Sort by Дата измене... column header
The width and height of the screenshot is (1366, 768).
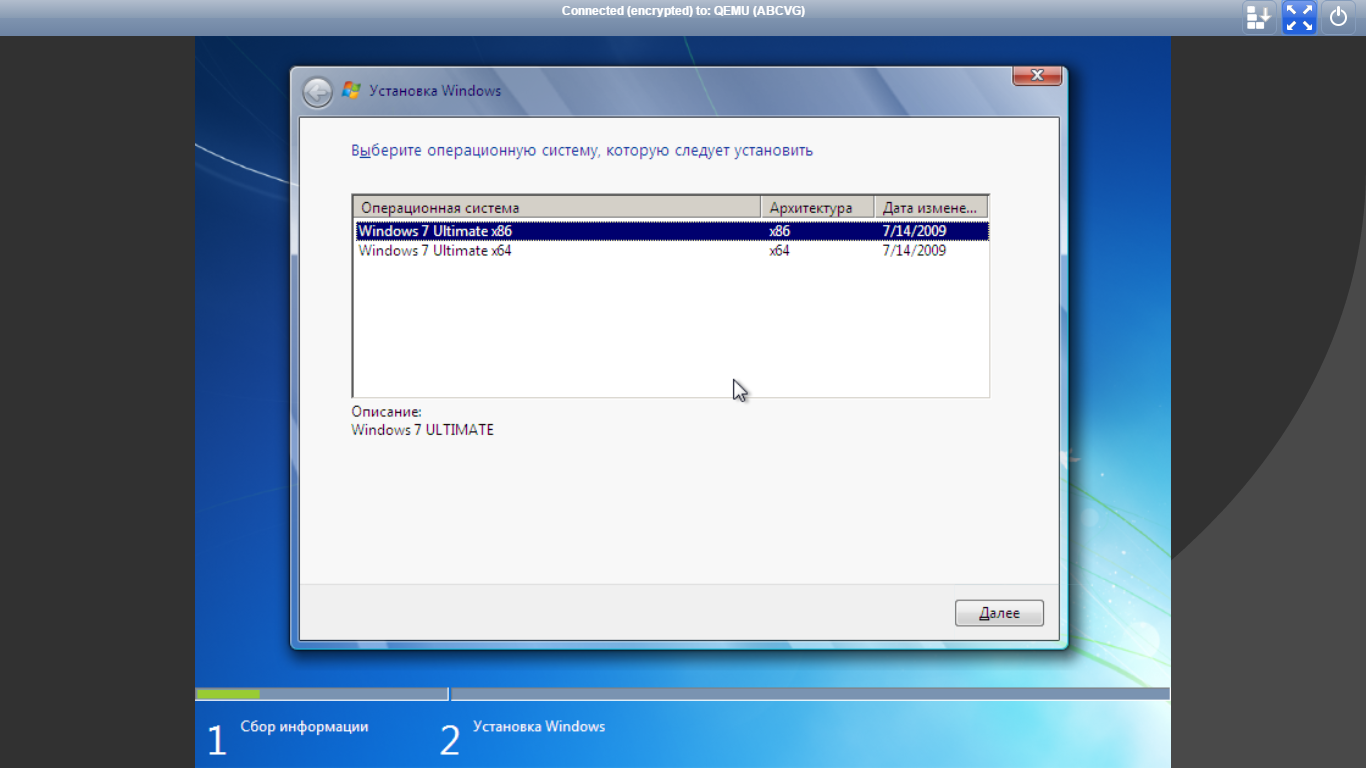coord(931,208)
